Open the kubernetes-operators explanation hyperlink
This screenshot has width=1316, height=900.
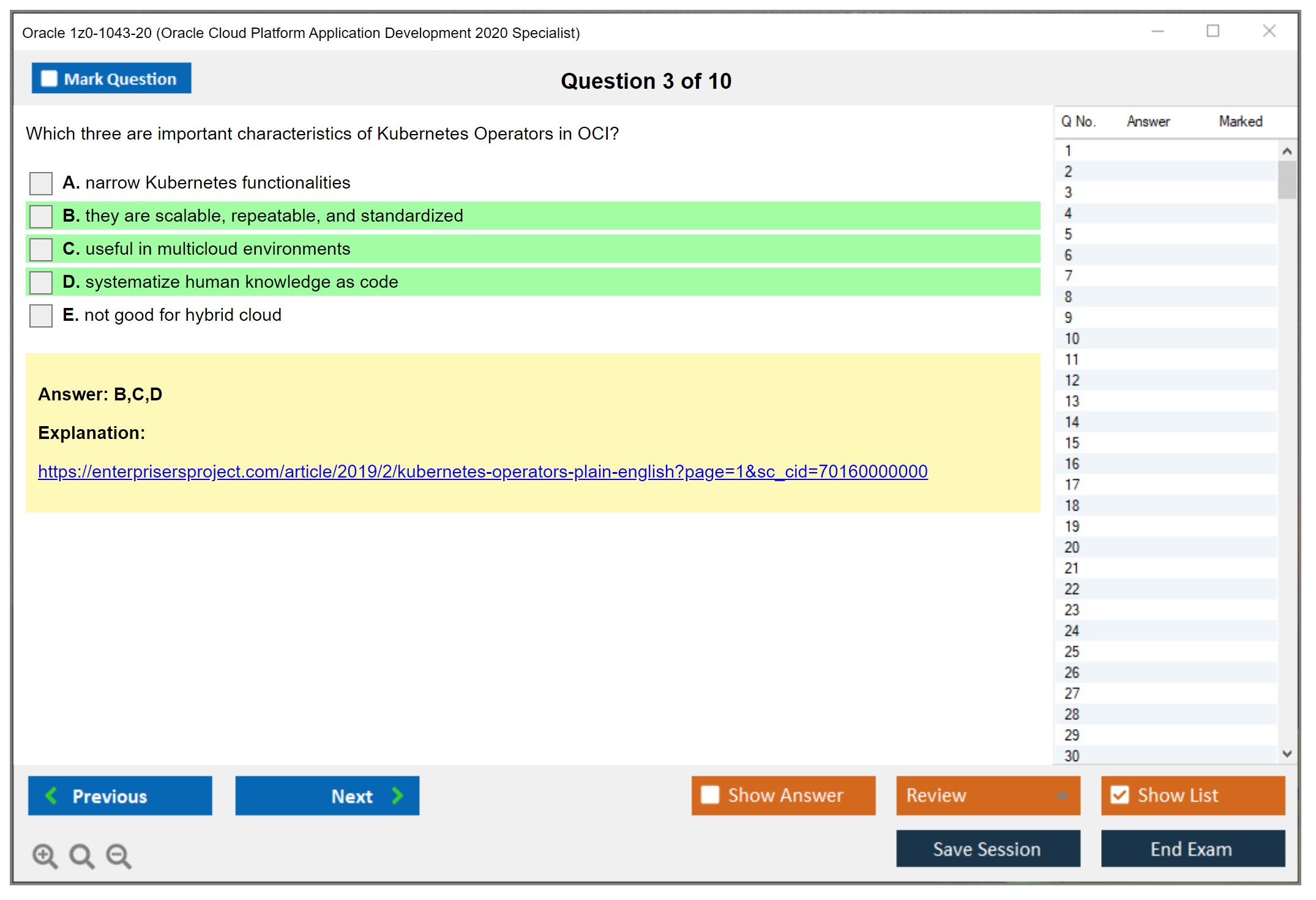[483, 471]
